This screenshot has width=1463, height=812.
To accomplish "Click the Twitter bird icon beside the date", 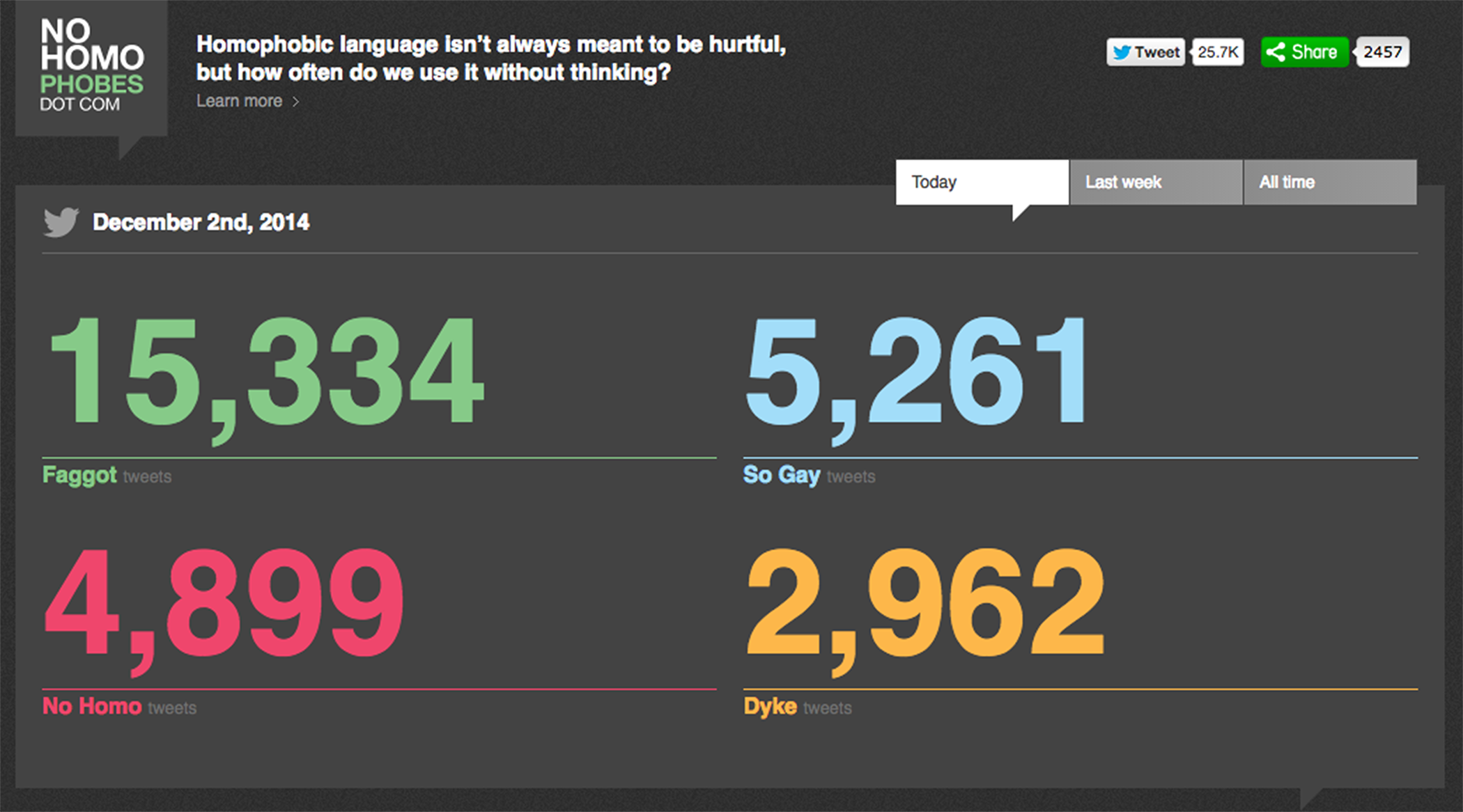I will [61, 222].
